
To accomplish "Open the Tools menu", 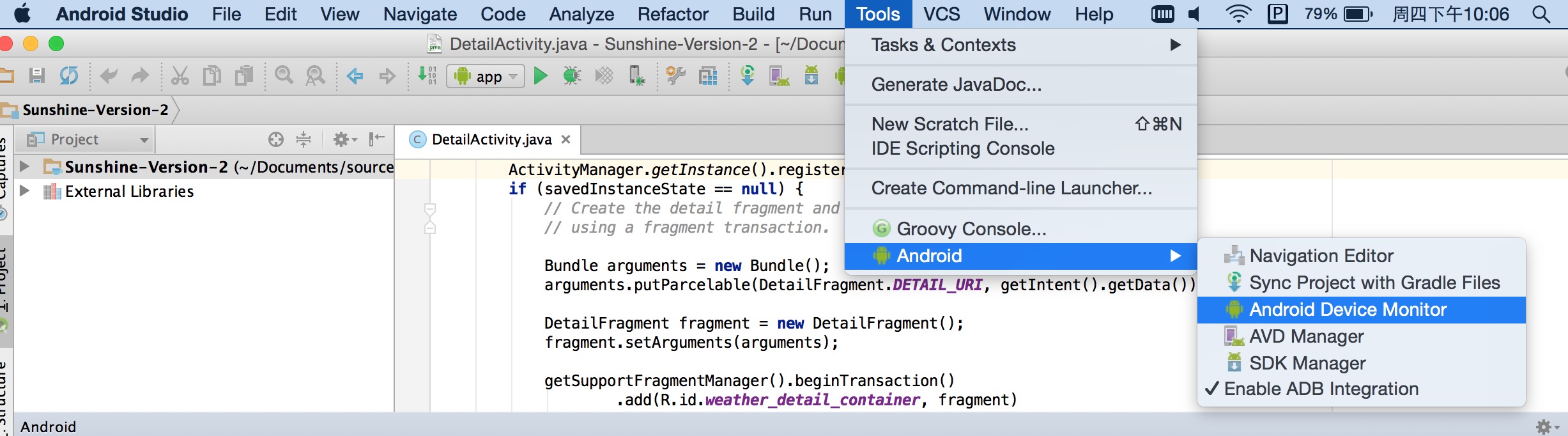I will point(878,14).
